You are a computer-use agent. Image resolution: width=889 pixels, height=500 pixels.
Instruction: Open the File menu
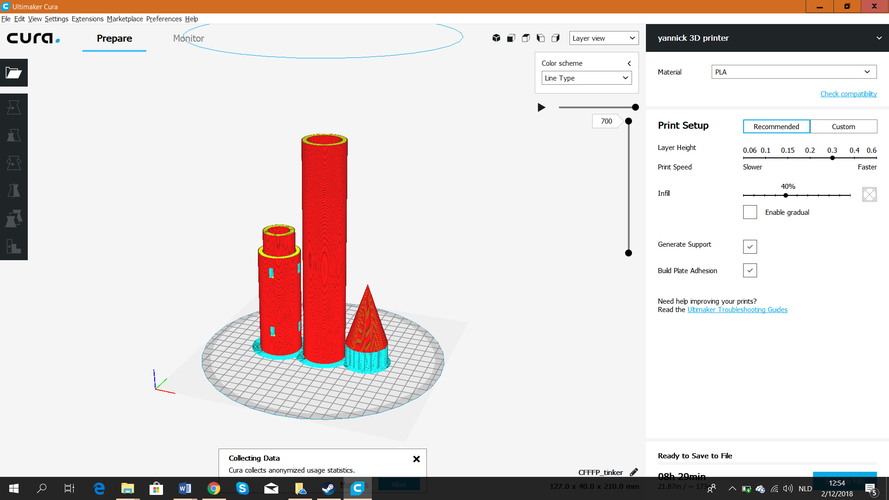pyautogui.click(x=6, y=19)
